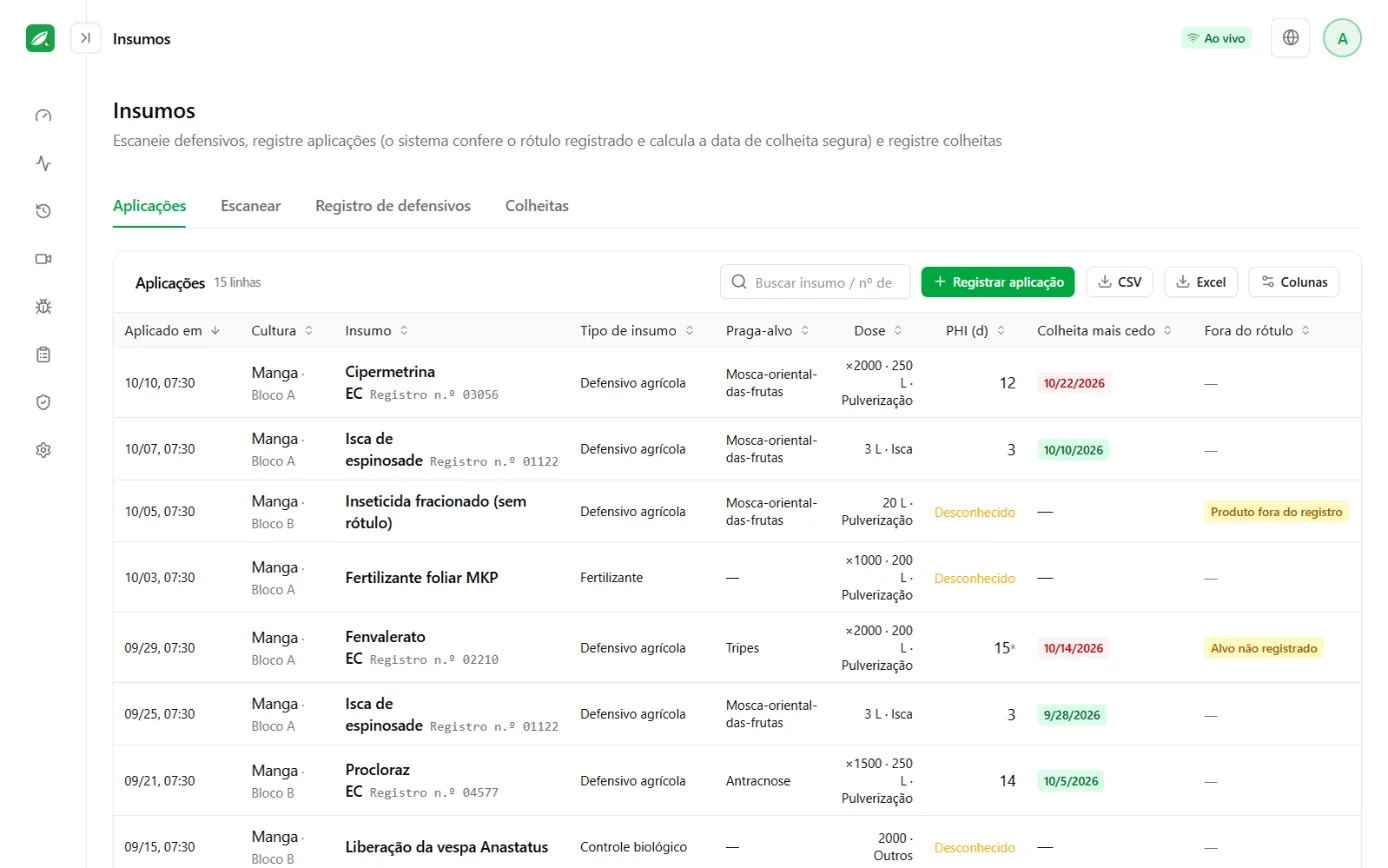Switch to the Escanear tab

(x=251, y=205)
